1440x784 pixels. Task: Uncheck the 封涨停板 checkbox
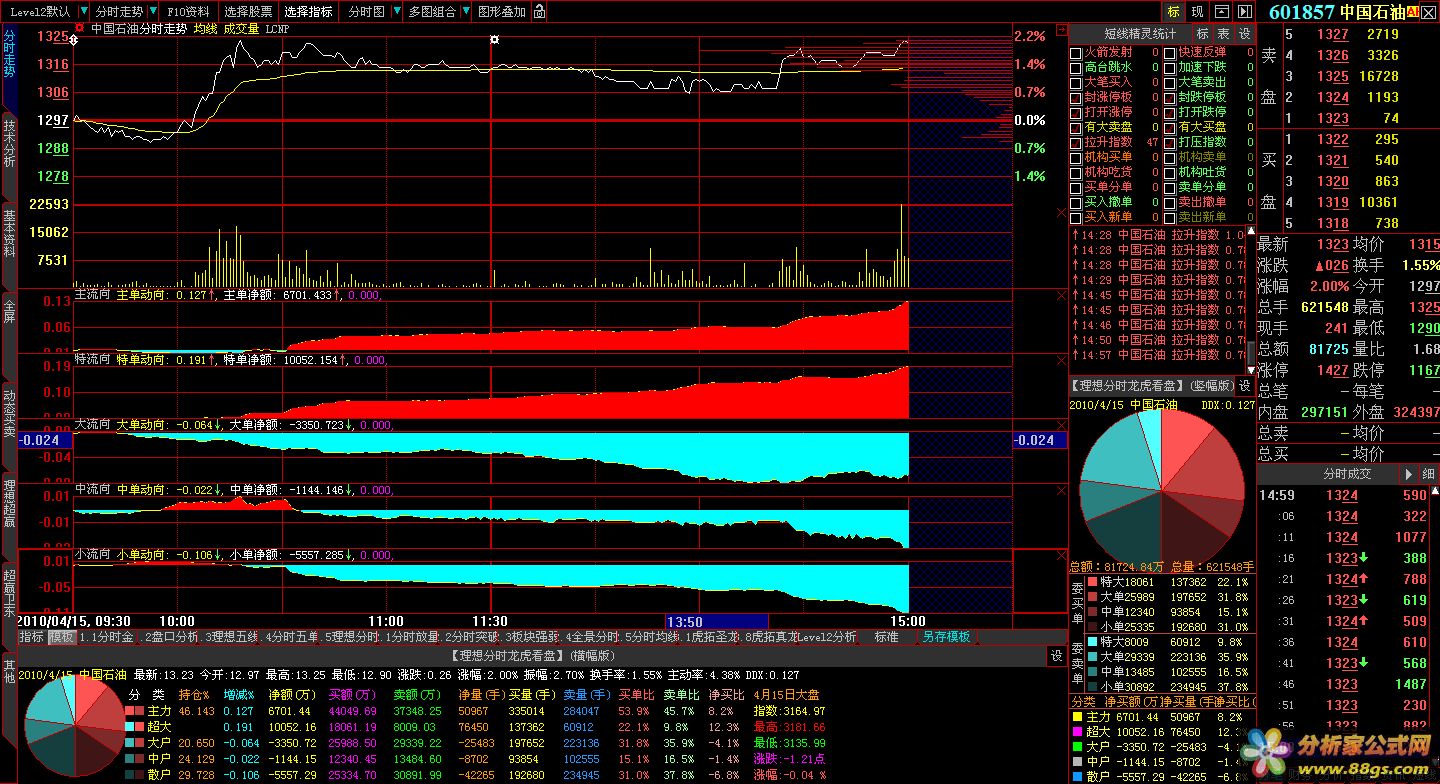[x=1076, y=97]
